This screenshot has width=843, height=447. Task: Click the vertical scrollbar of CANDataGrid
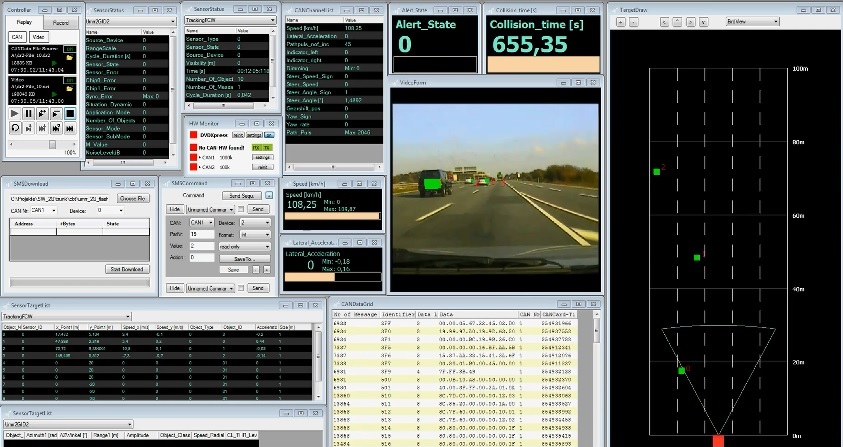(x=596, y=379)
